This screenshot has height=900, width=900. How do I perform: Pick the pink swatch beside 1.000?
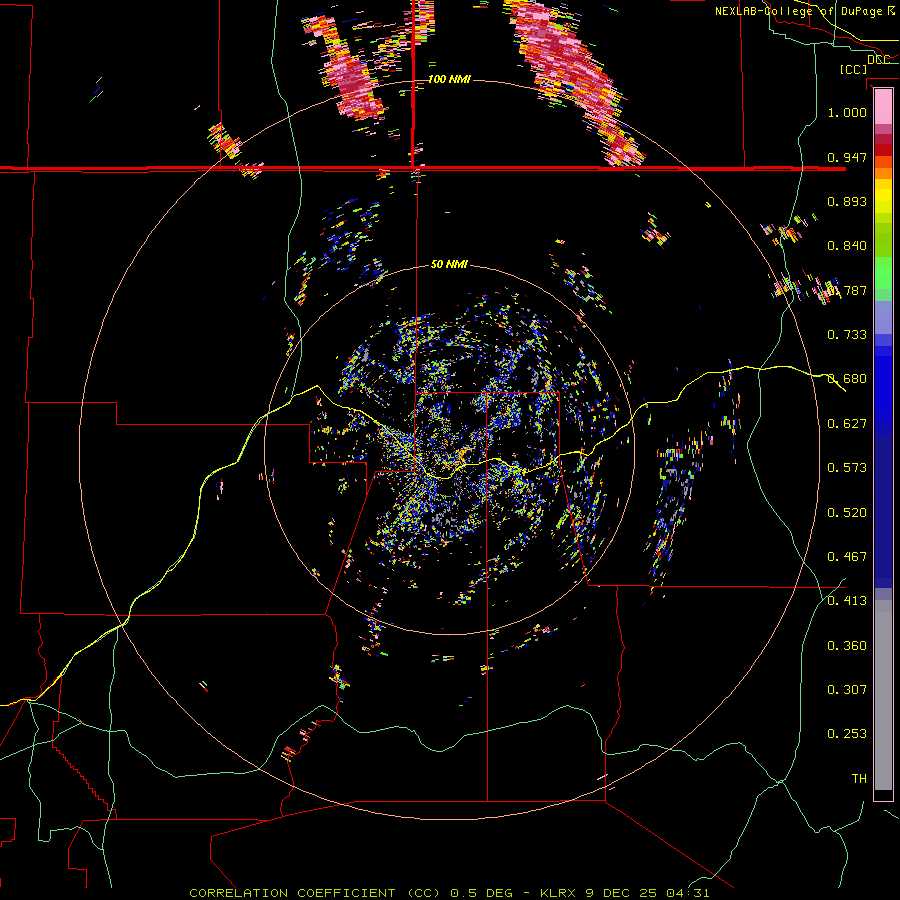point(883,107)
